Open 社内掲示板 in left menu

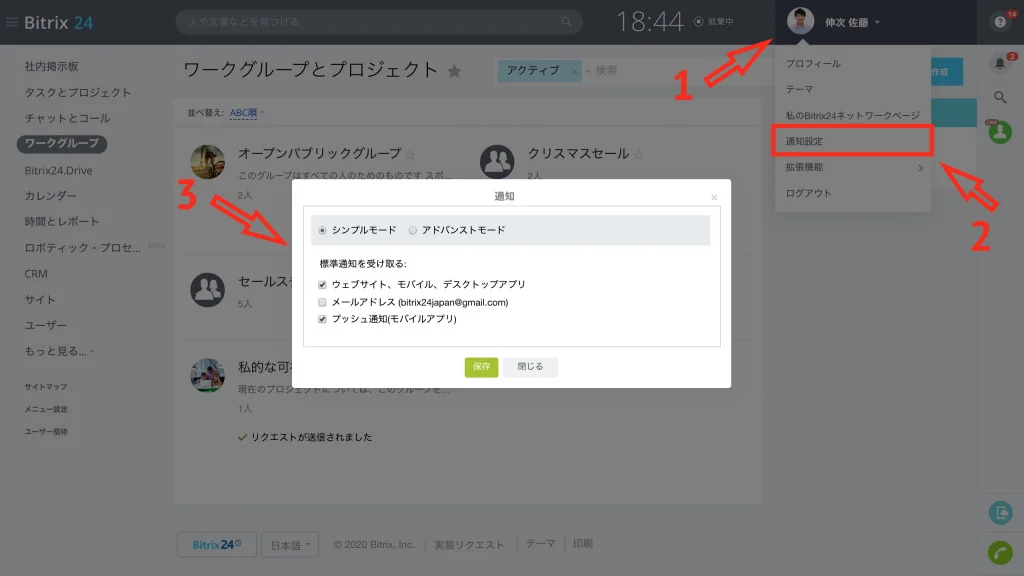[x=52, y=67]
